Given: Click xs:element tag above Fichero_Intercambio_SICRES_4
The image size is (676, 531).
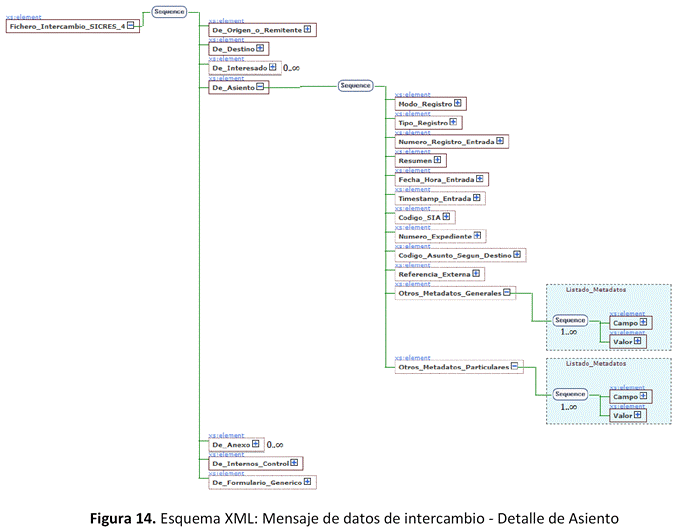Looking at the screenshot, I should [x=24, y=17].
